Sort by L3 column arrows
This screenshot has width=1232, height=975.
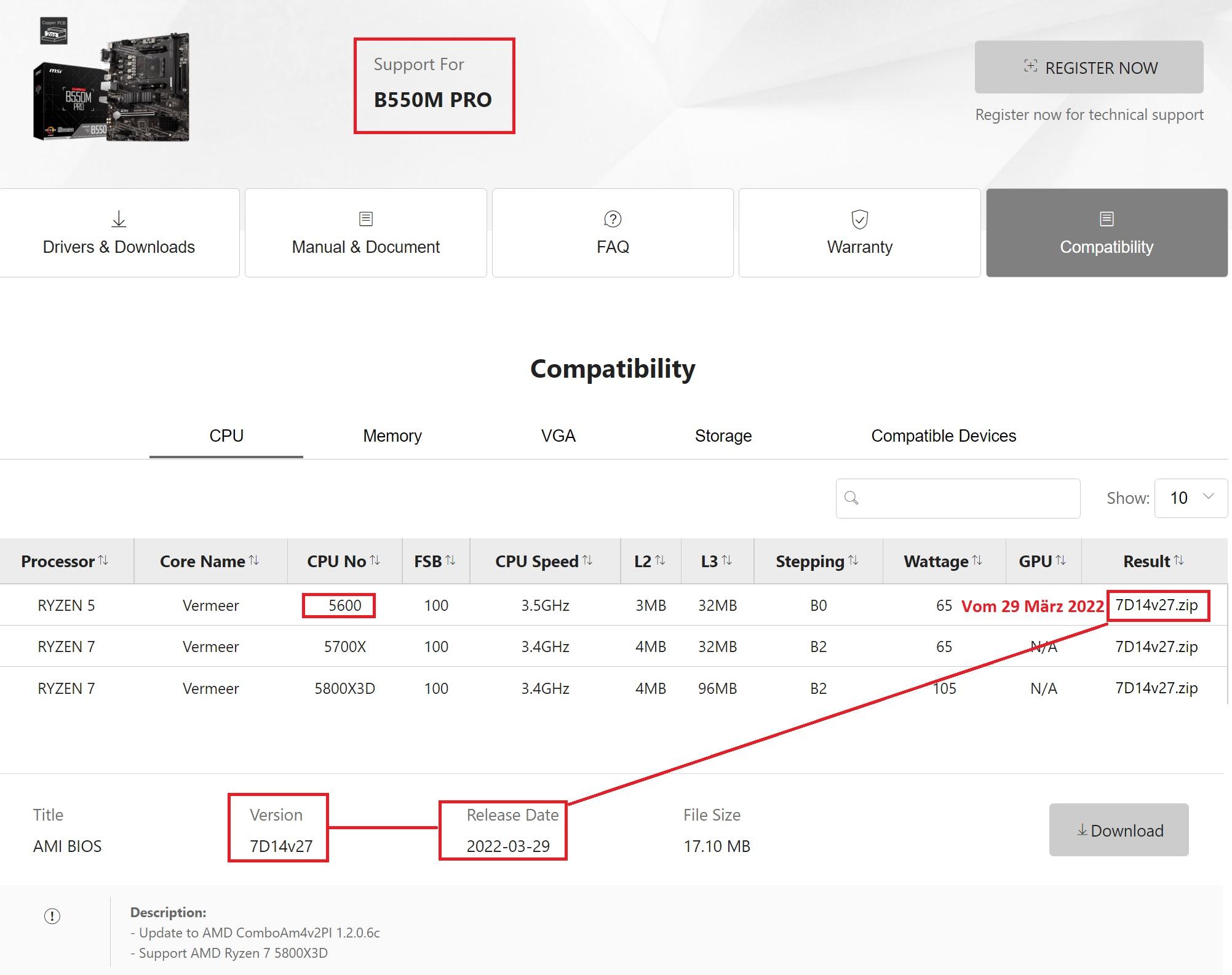click(x=726, y=560)
